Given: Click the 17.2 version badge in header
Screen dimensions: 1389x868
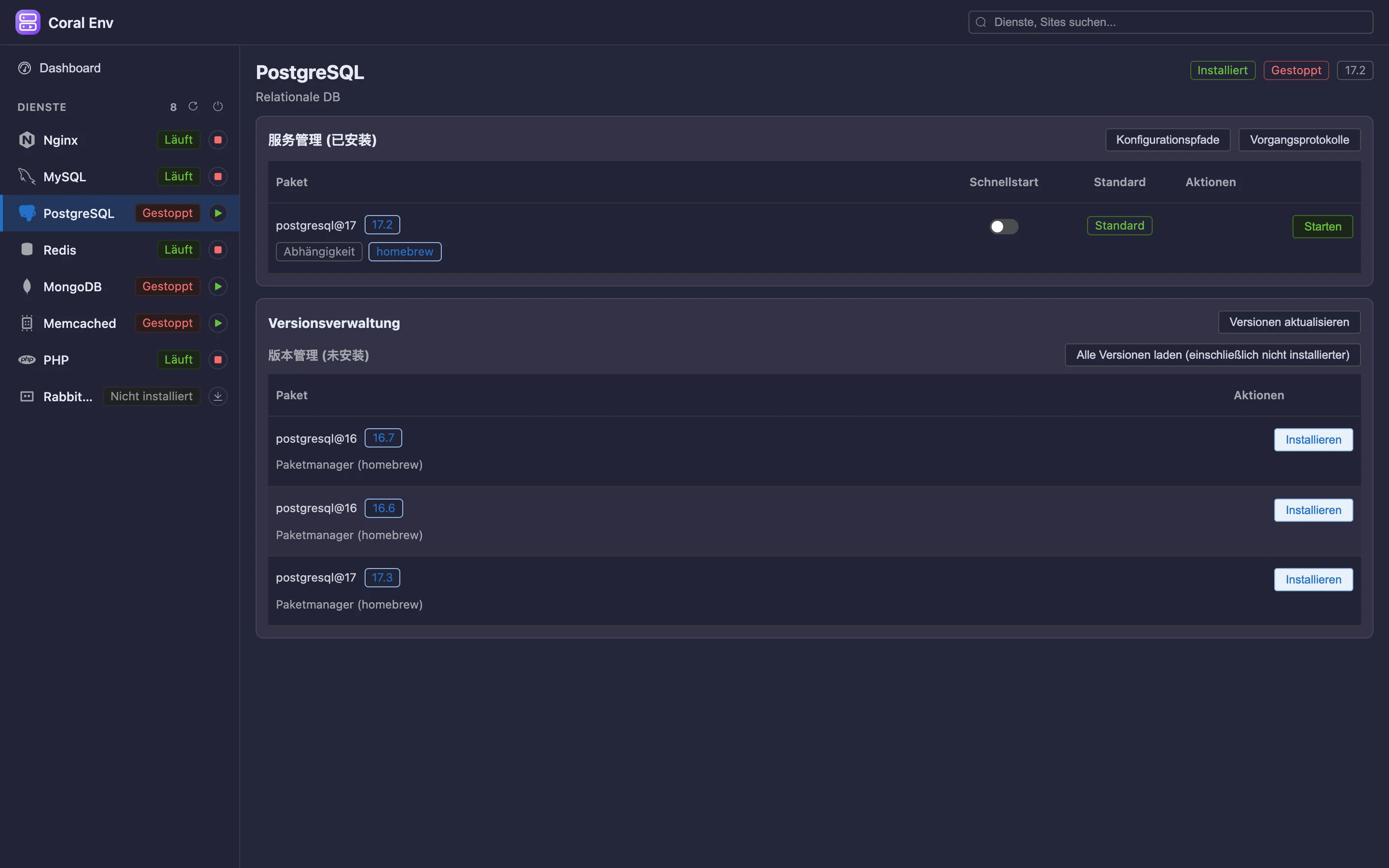Looking at the screenshot, I should pos(1355,70).
